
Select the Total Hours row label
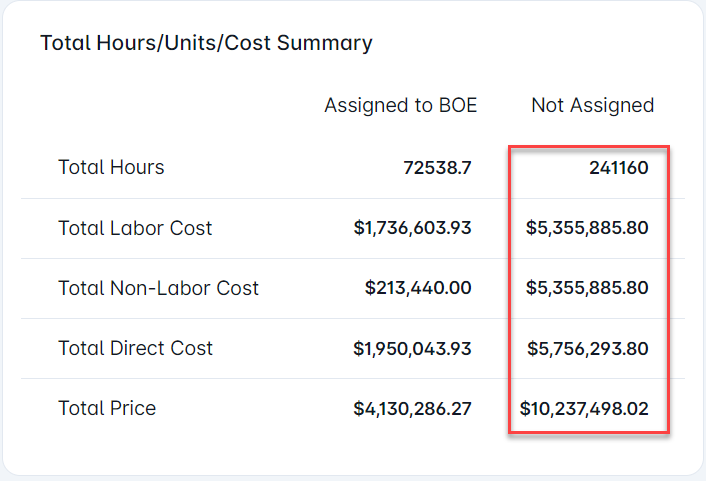click(111, 168)
